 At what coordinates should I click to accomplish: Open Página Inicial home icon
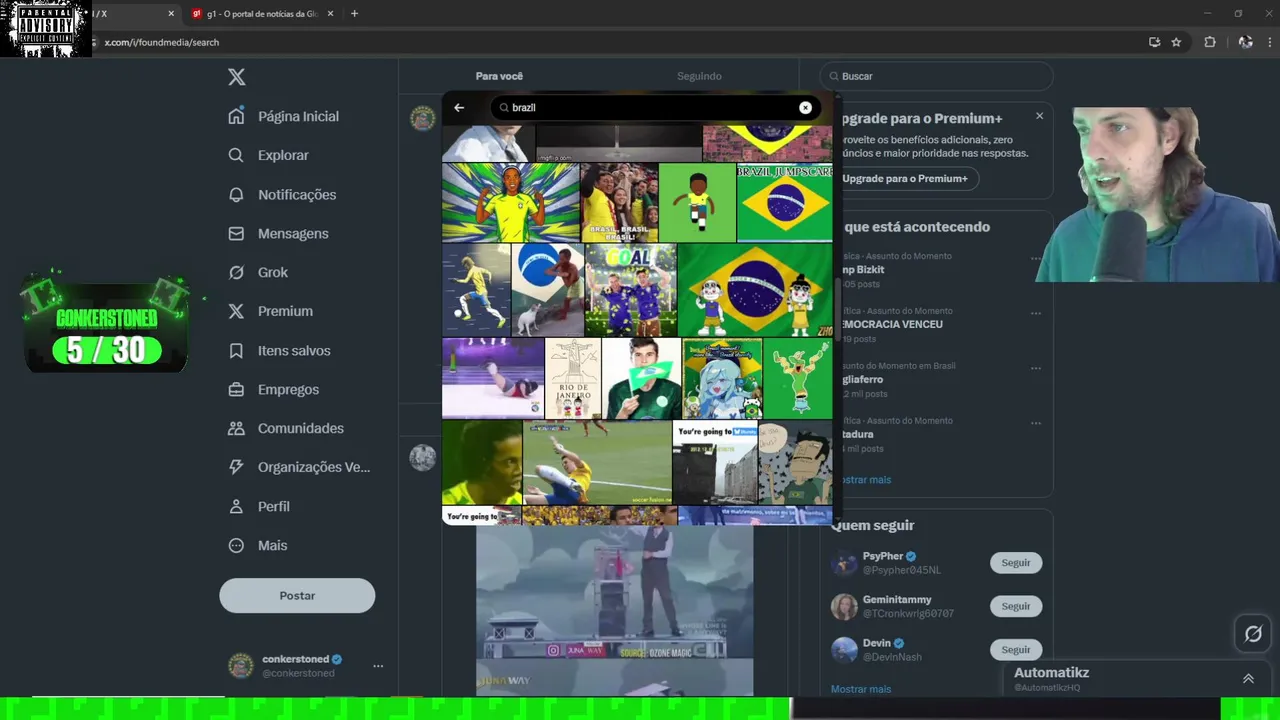pos(236,116)
